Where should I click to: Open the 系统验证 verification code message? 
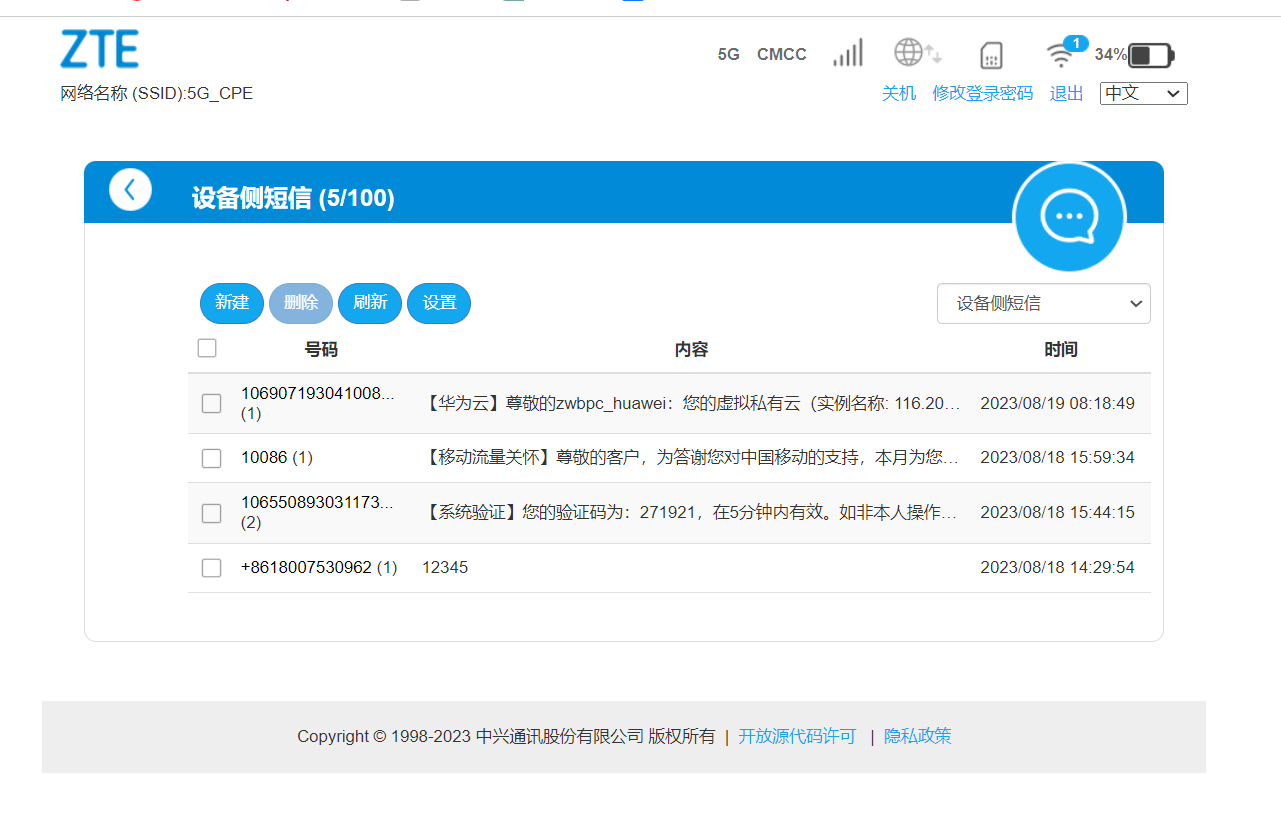692,513
